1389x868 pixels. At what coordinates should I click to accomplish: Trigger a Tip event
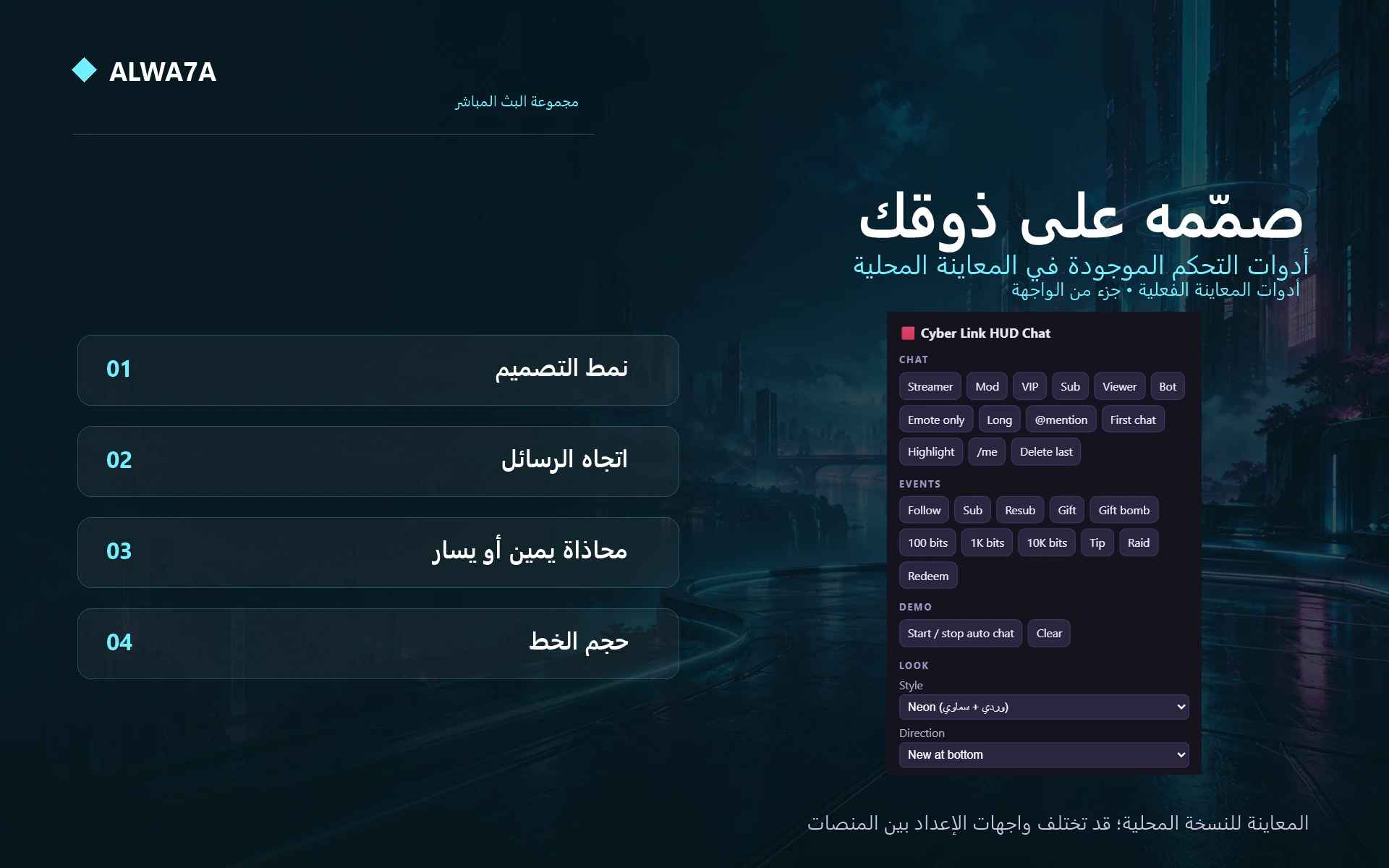click(x=1097, y=542)
